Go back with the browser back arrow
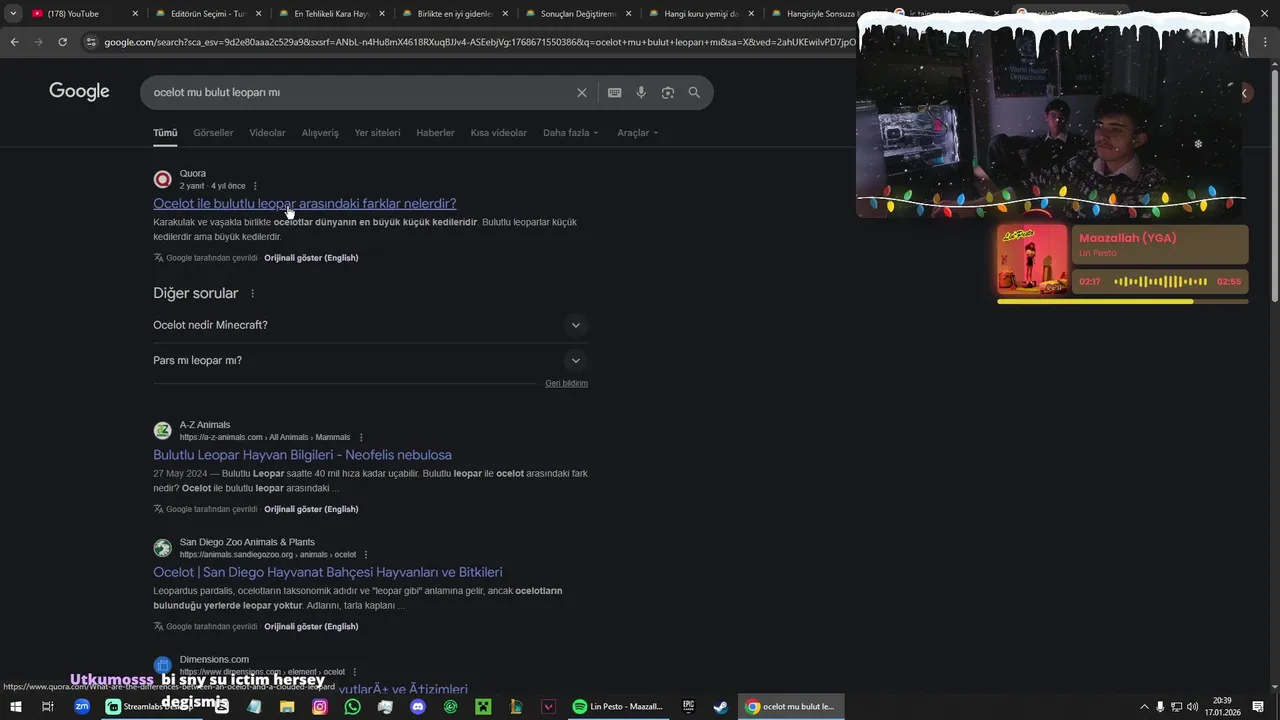 point(14,42)
